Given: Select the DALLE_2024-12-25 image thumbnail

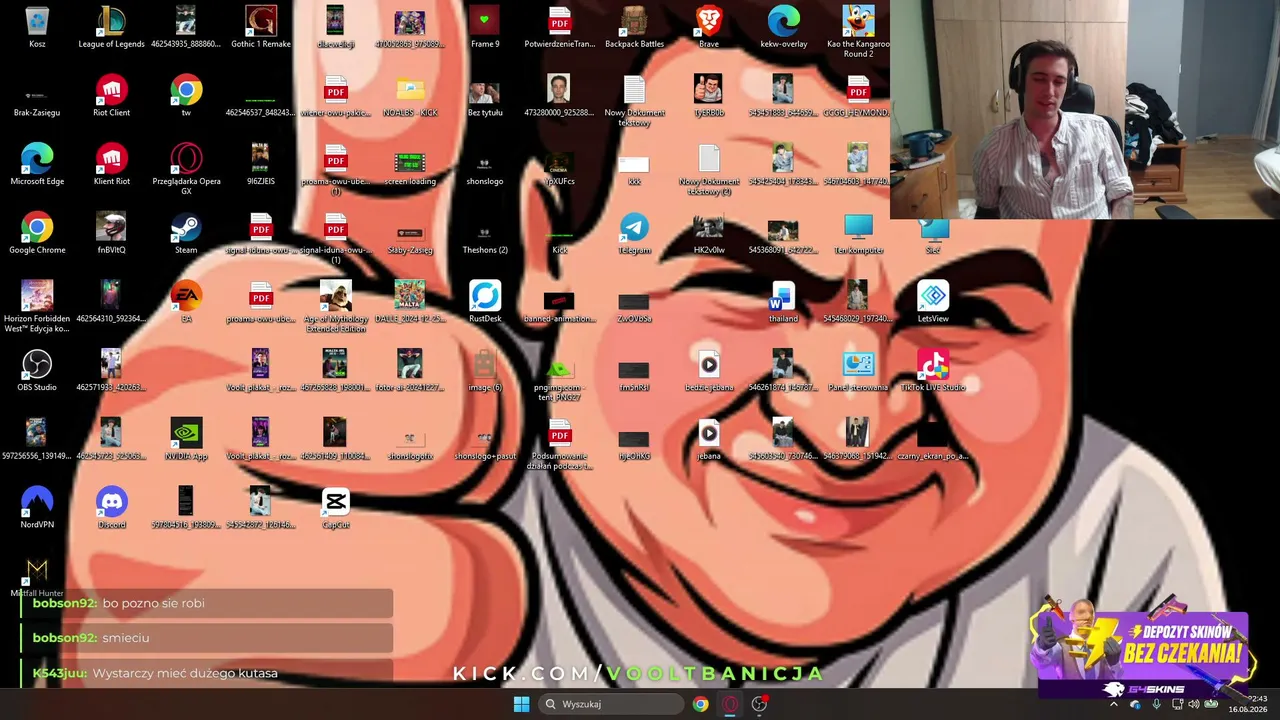Looking at the screenshot, I should point(410,303).
